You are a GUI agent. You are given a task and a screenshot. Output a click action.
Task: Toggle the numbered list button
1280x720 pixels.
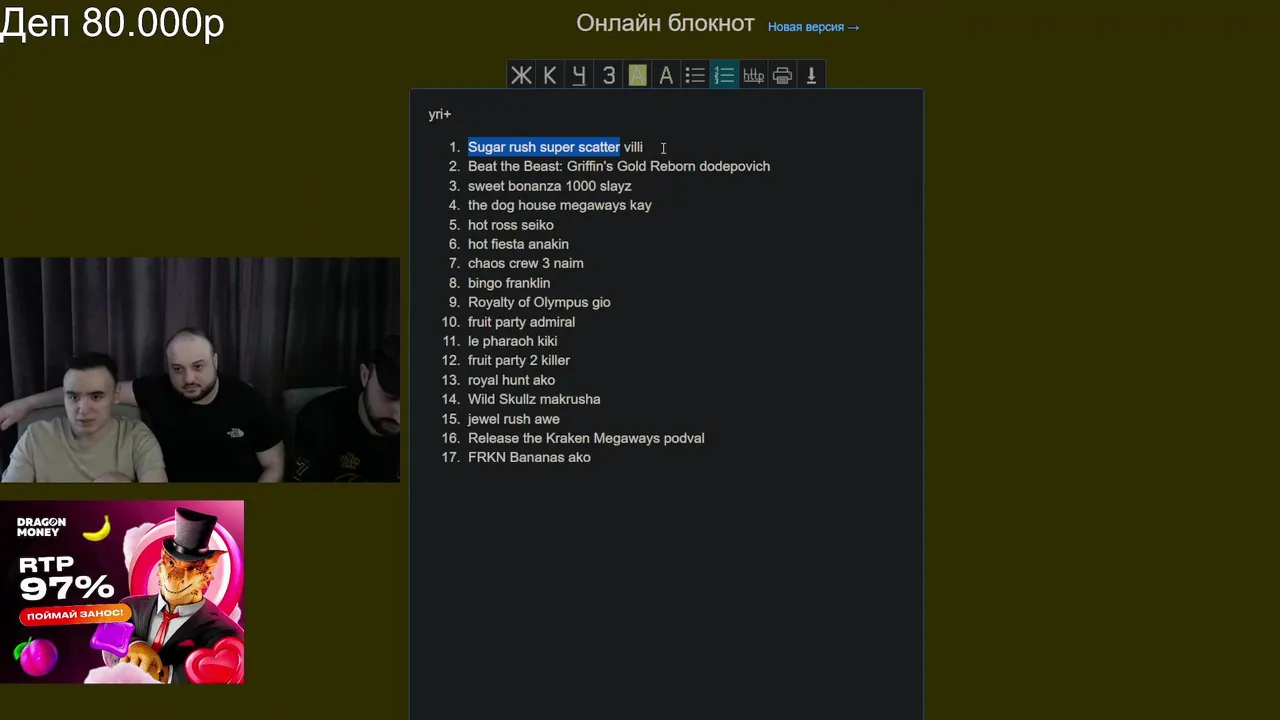(x=724, y=75)
